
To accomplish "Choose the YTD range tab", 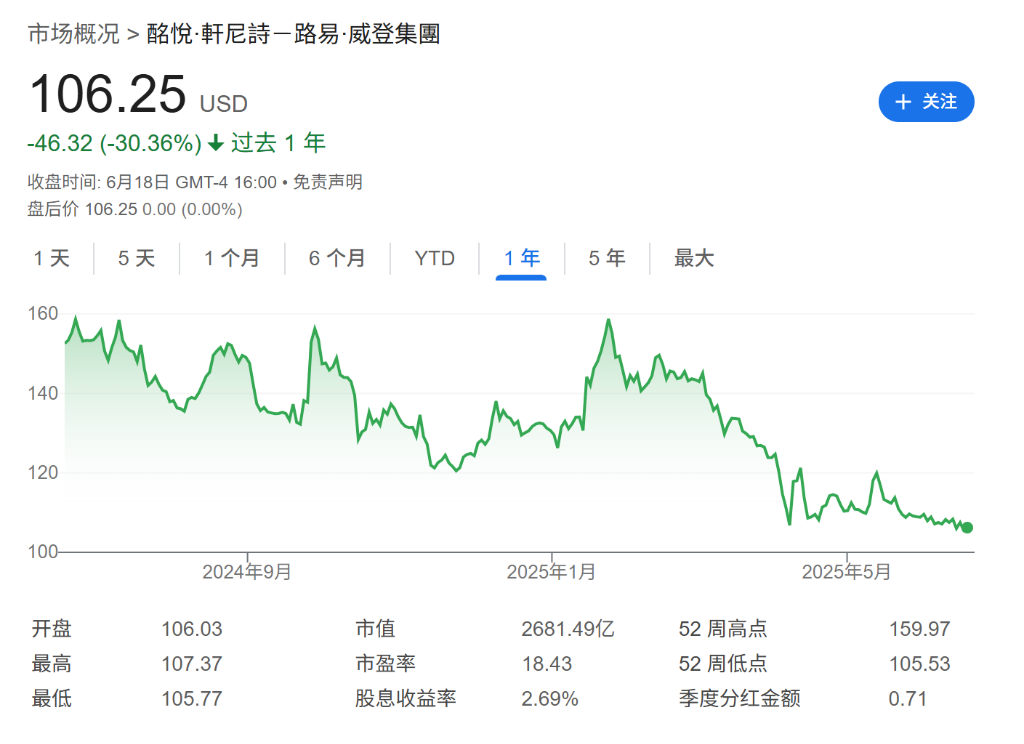I will click(x=435, y=258).
